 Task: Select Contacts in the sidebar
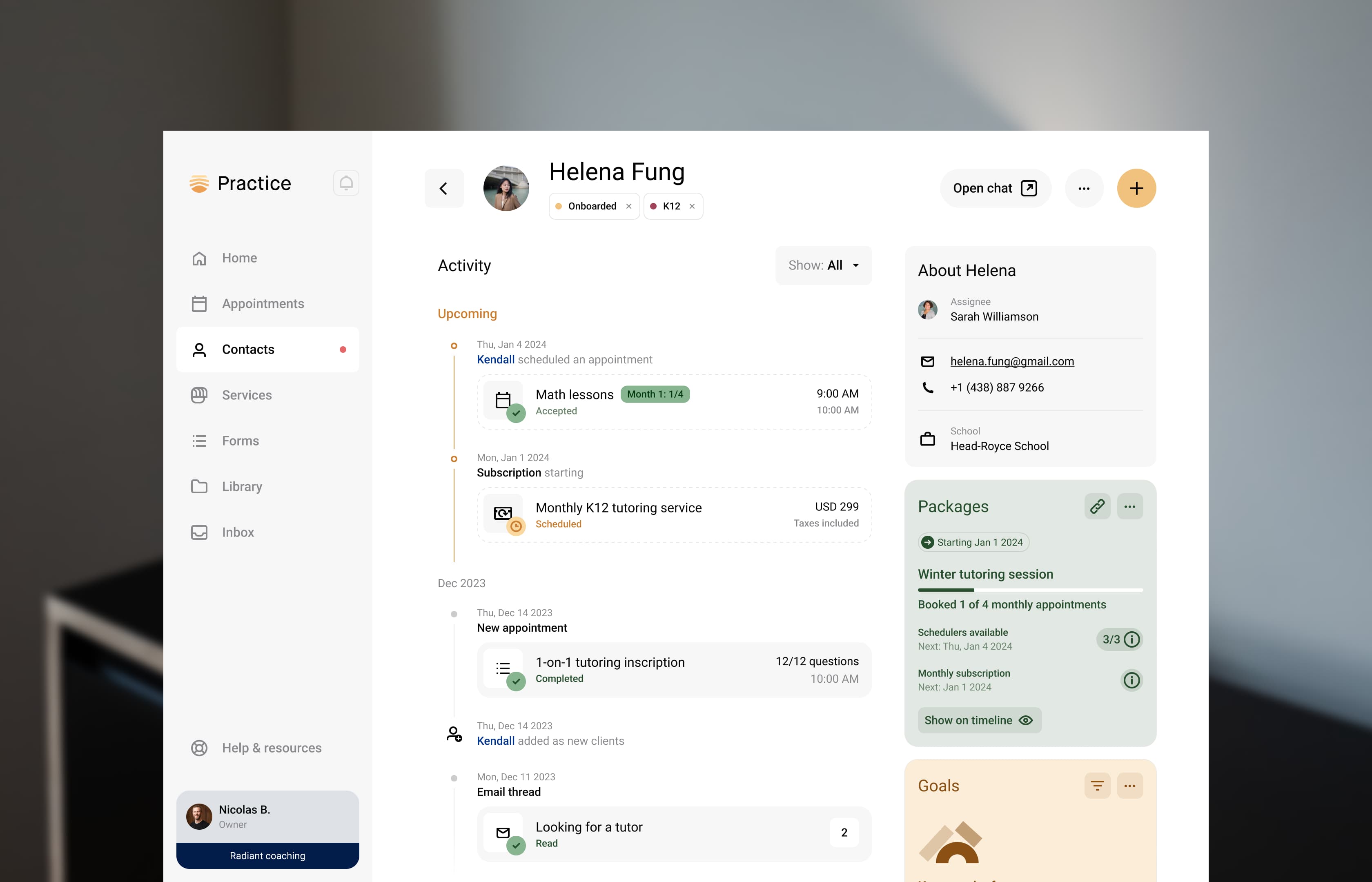click(267, 350)
